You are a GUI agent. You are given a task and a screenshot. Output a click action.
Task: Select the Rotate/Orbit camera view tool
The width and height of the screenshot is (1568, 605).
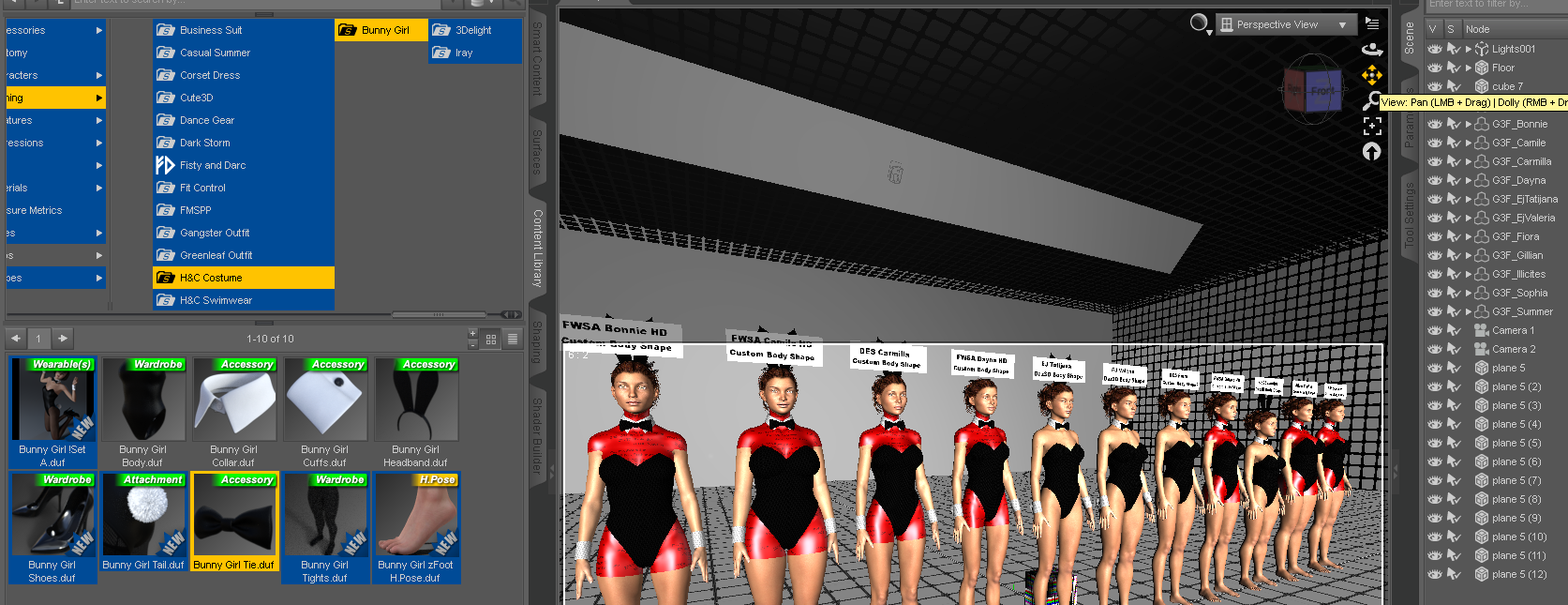(1372, 49)
